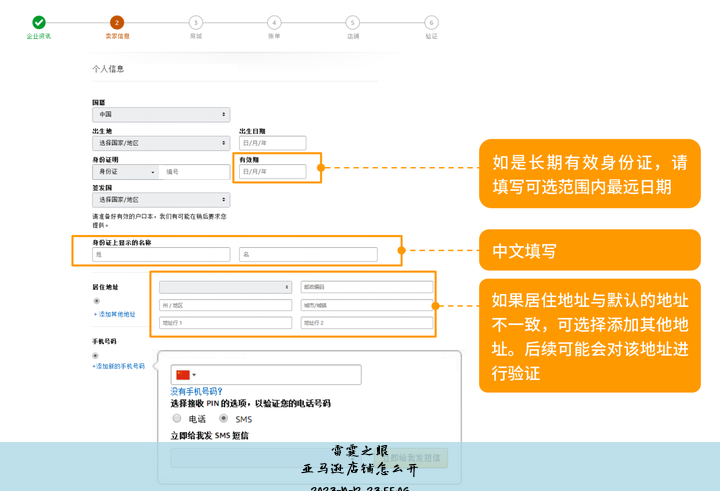Click the 有效期 expiry date field

click(x=272, y=172)
